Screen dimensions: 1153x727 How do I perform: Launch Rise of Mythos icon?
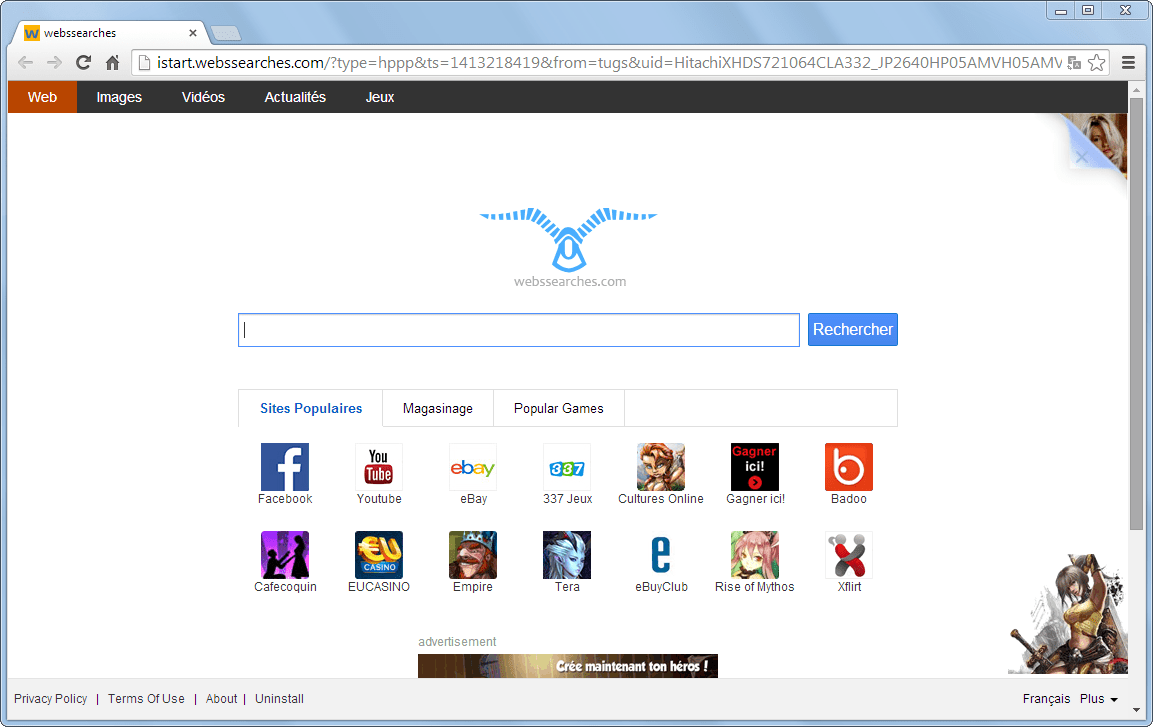[x=754, y=555]
